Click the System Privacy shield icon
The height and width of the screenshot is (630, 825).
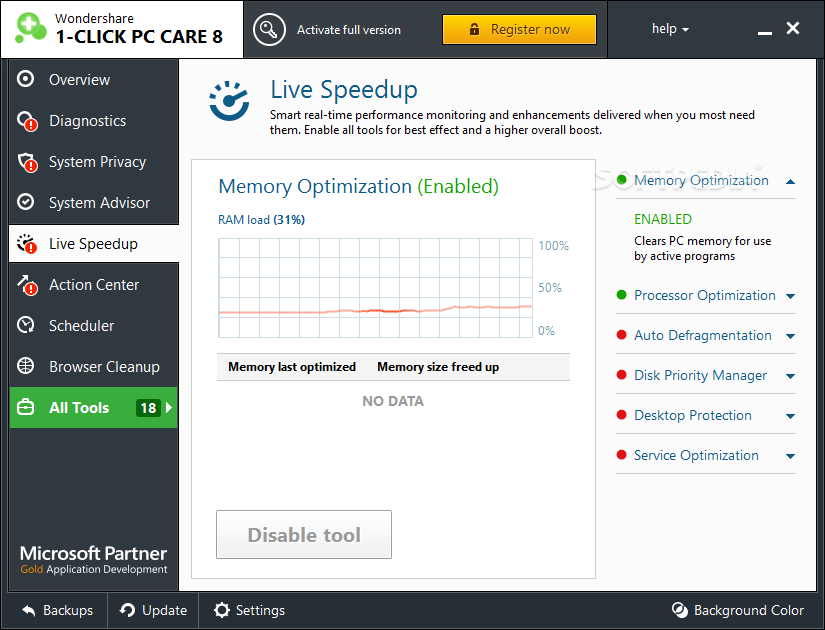coord(27,162)
